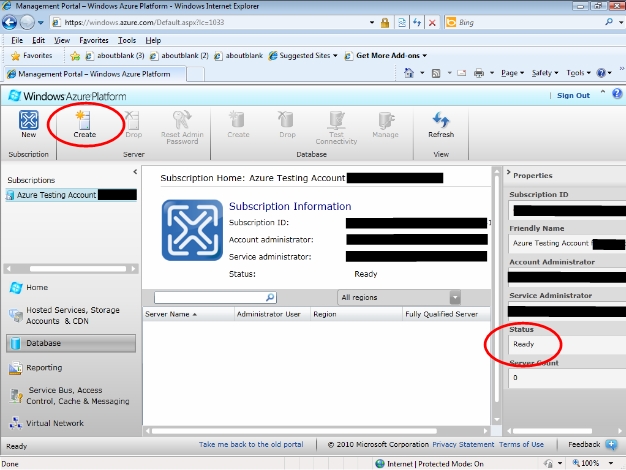Screen dimensions: 626x470
Task: Click Take me back to old portal
Action: click(x=251, y=444)
